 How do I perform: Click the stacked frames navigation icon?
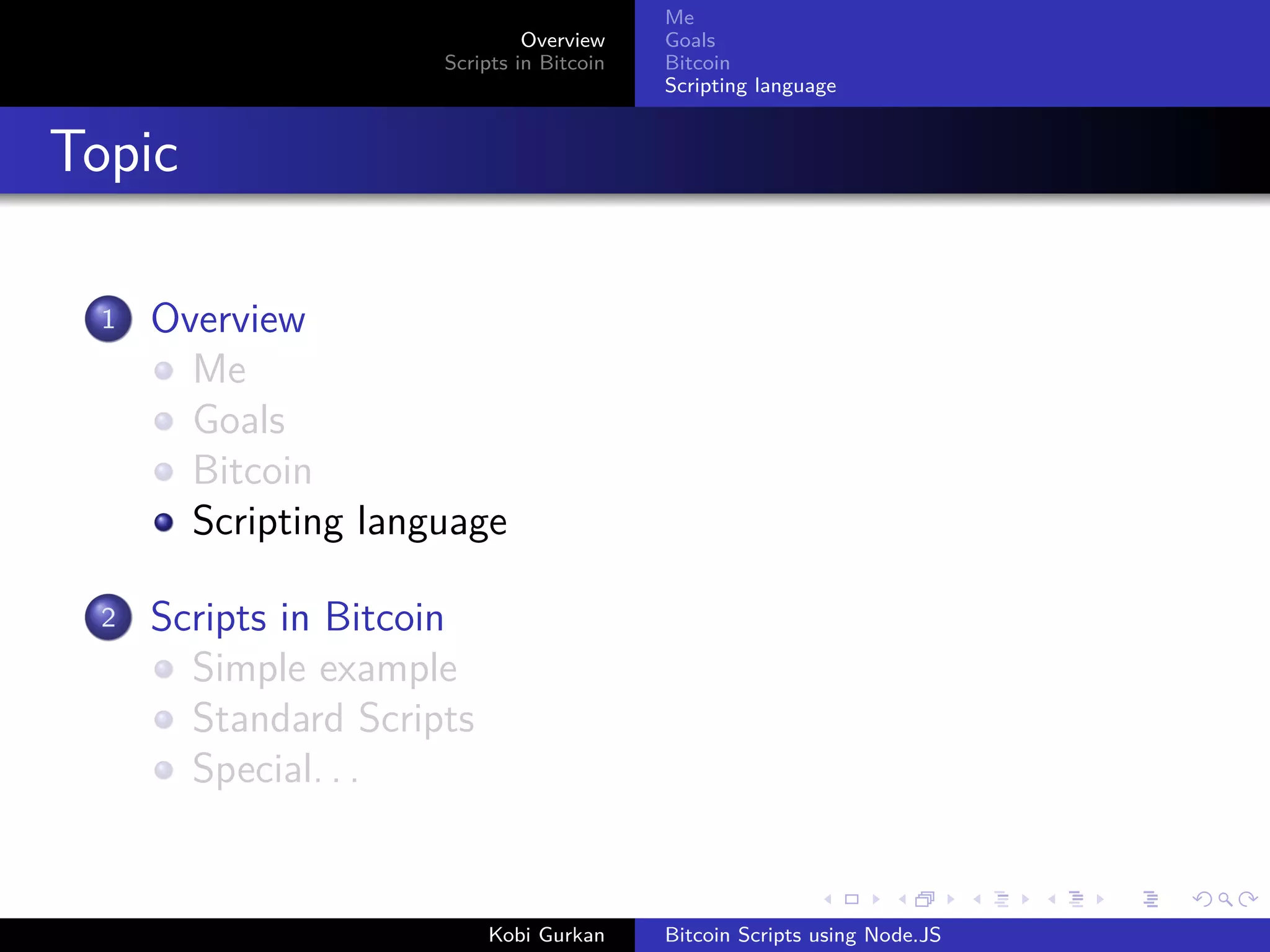[925, 899]
